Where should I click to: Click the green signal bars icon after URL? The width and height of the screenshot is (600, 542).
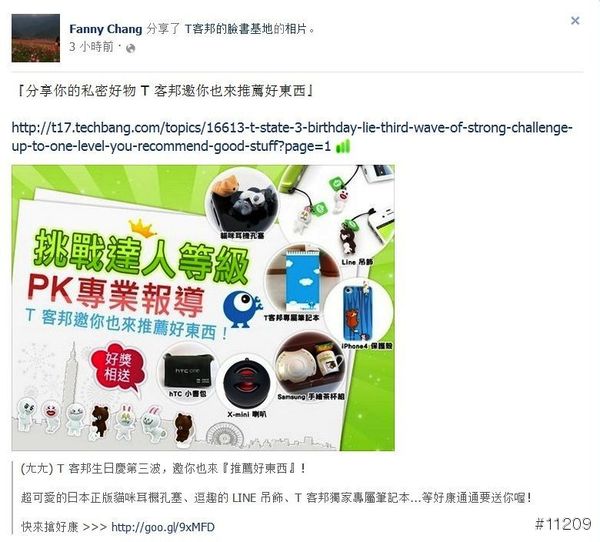coord(342,146)
